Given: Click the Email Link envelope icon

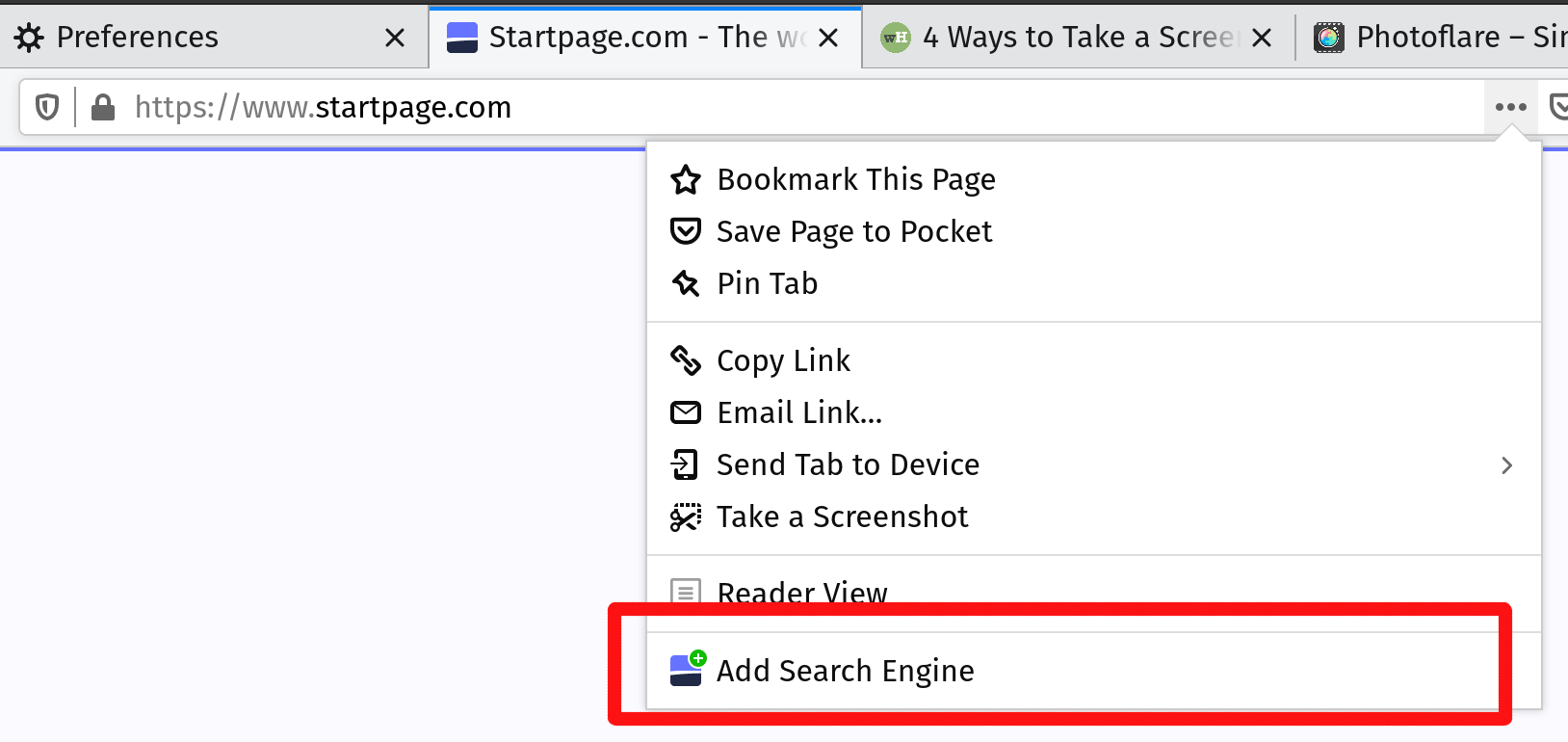Looking at the screenshot, I should tap(686, 412).
